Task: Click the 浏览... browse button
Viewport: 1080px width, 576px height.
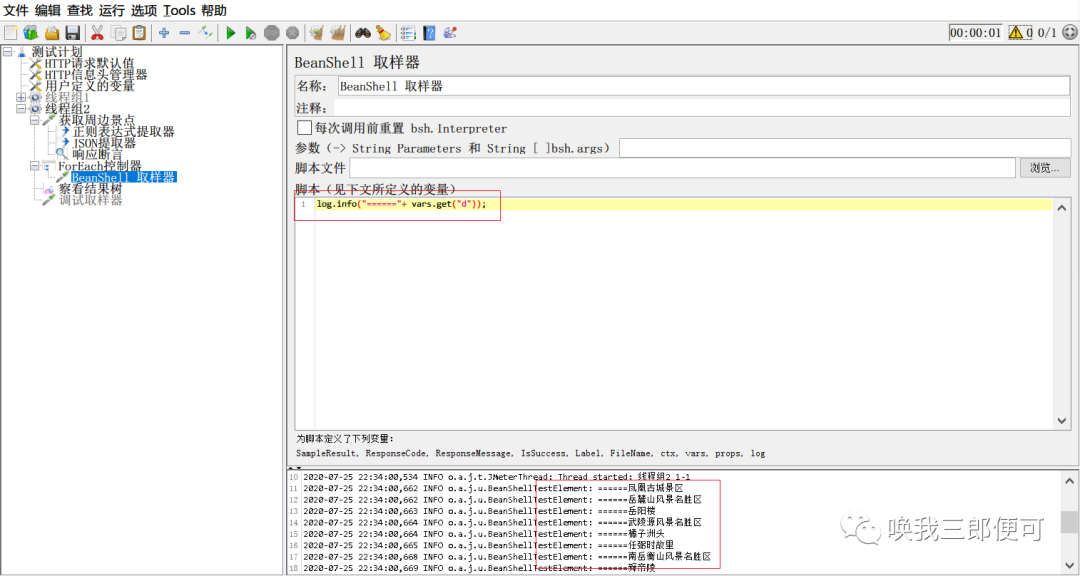Action: click(1045, 167)
